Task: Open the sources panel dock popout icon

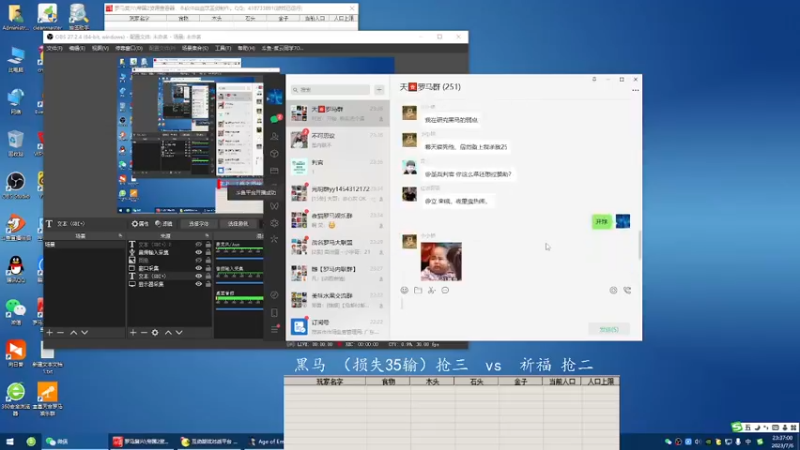Action: pyautogui.click(x=207, y=236)
